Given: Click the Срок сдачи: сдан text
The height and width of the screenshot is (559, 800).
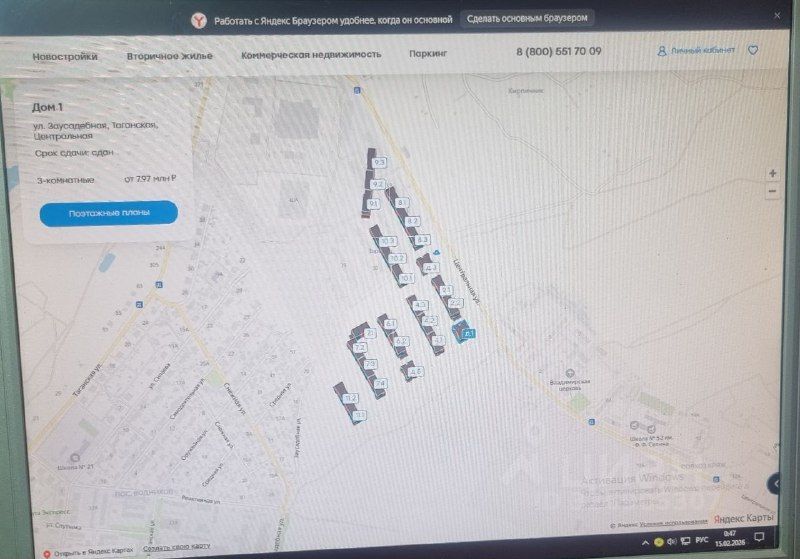Looking at the screenshot, I should (74, 153).
